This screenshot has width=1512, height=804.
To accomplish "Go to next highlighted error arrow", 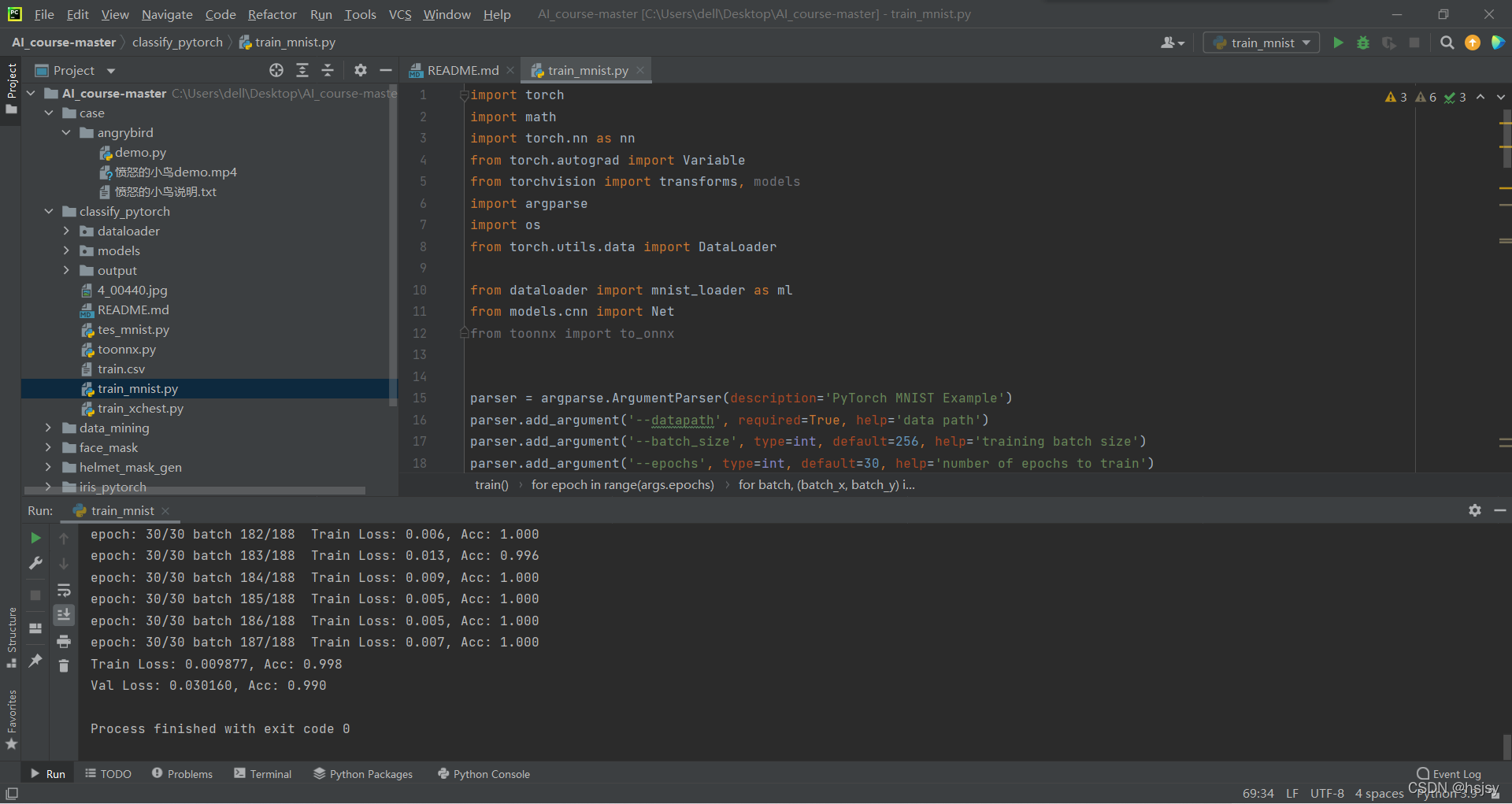I will [x=1501, y=97].
